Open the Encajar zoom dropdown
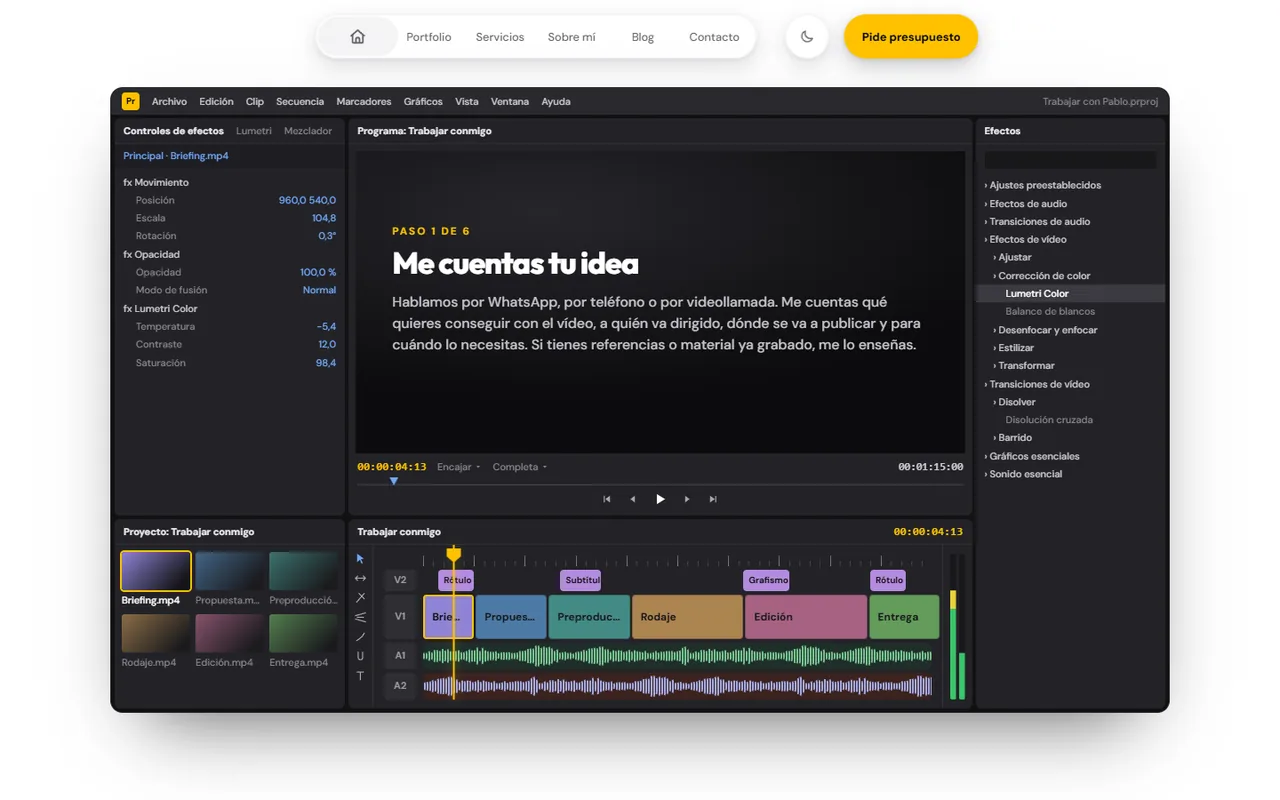This screenshot has width=1280, height=800. coord(459,467)
